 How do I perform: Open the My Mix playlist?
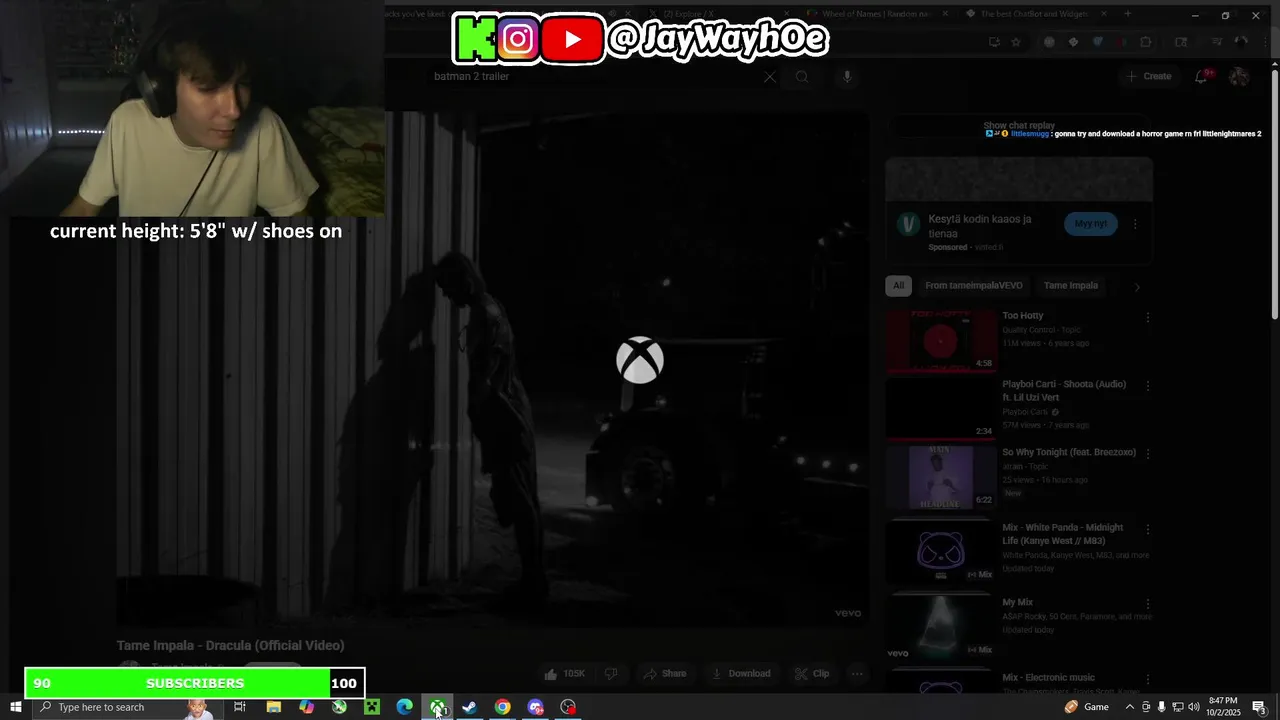[1017, 603]
